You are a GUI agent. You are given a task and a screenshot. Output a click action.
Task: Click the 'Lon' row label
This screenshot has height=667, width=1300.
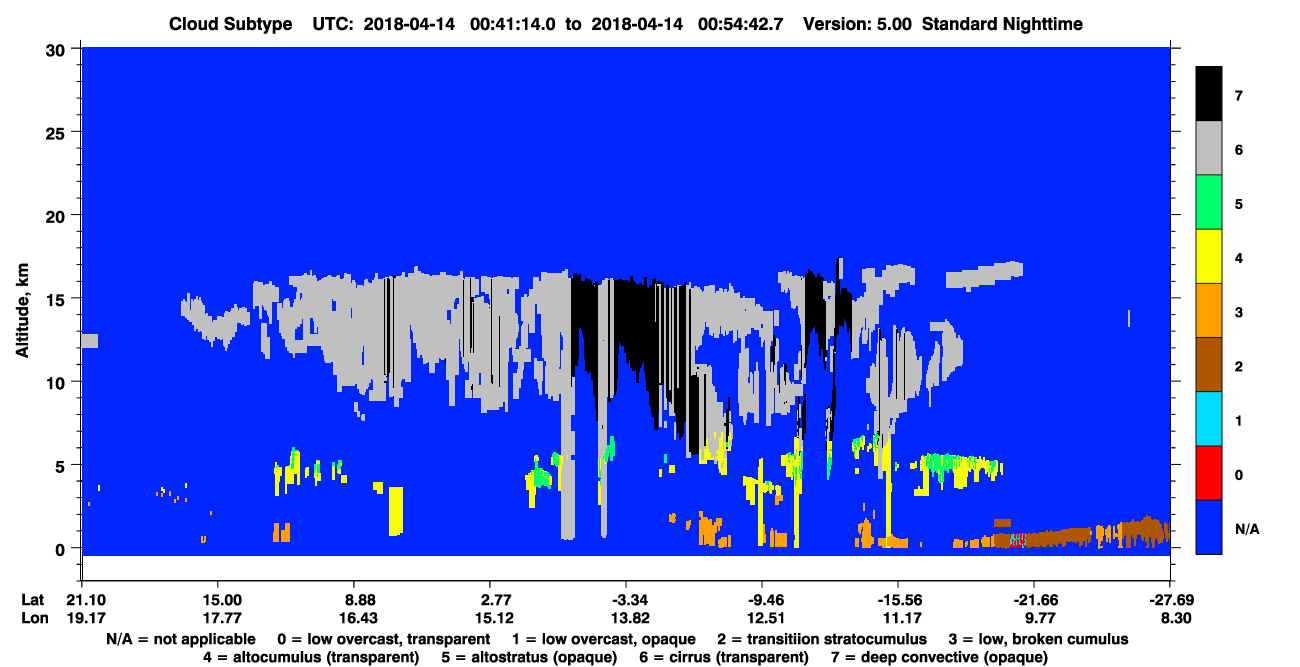pos(33,618)
